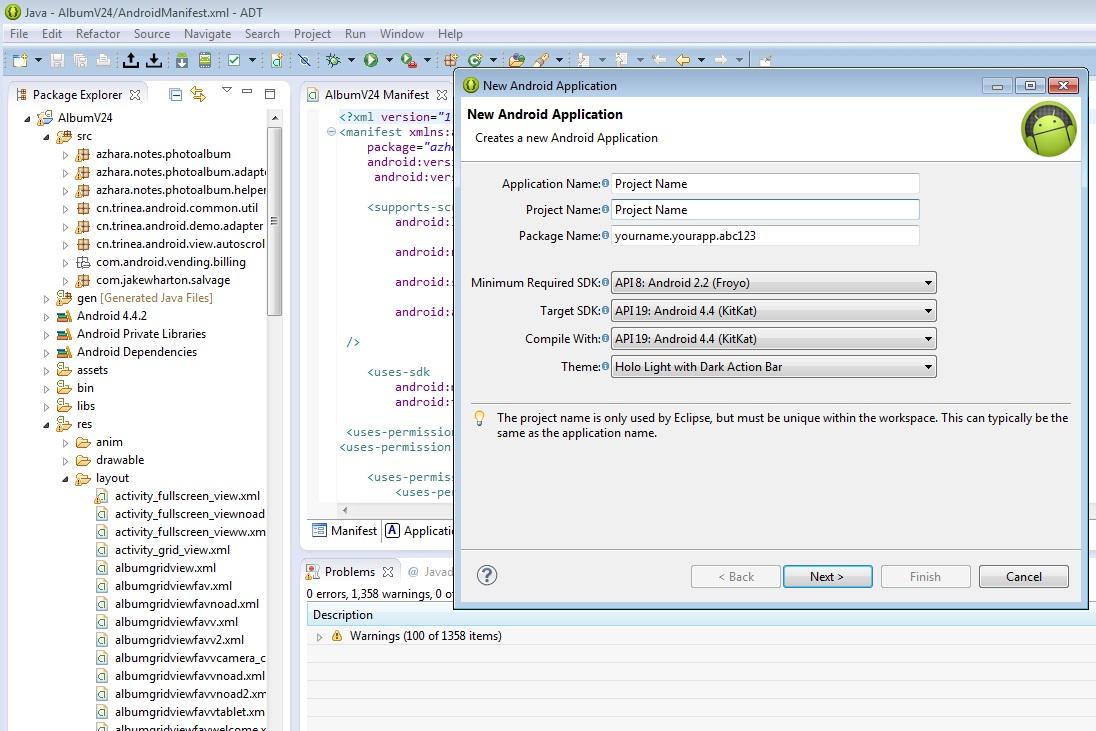Click the Next button in wizard
This screenshot has width=1096, height=731.
click(x=827, y=576)
